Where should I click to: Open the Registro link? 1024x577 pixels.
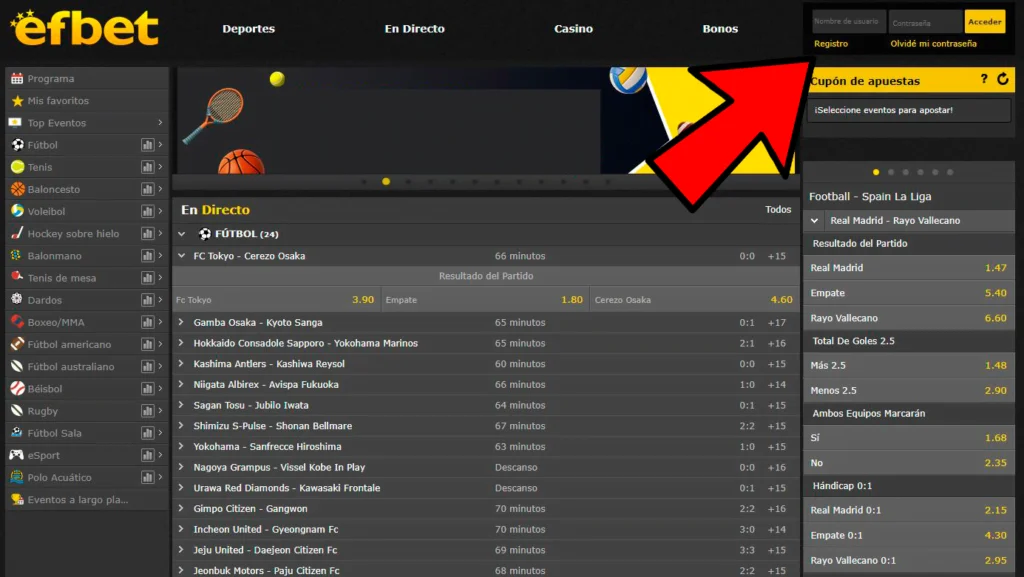(x=830, y=44)
